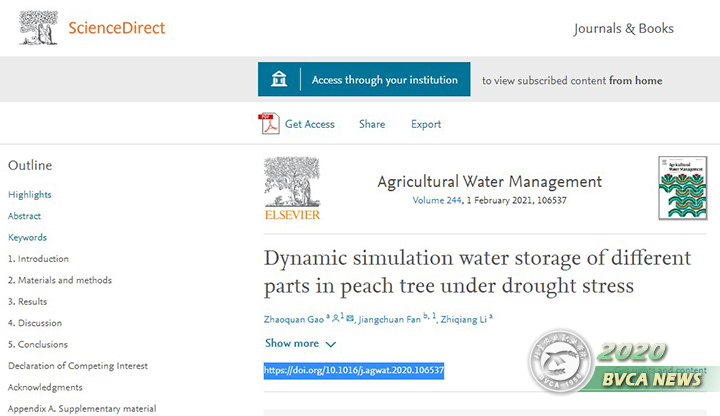Click the author envelope email icon
This screenshot has width=720, height=416.
pos(349,318)
